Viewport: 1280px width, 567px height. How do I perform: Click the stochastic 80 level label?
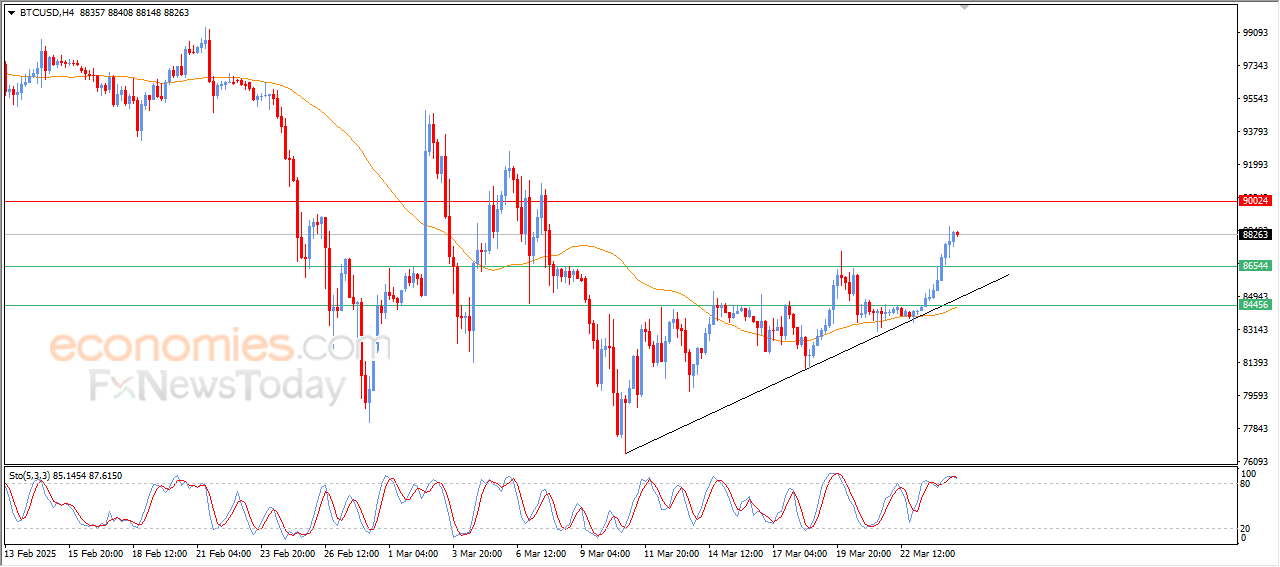point(1246,484)
